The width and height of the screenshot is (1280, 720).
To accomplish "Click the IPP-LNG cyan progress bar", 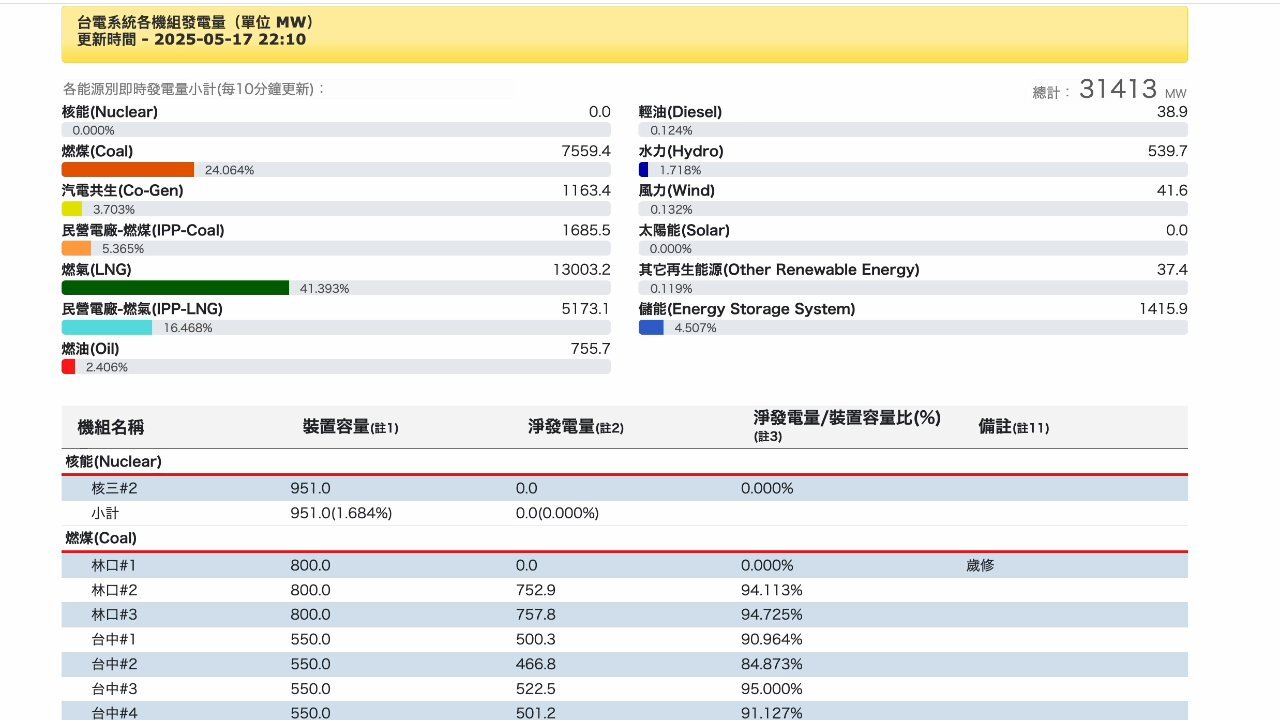I will click(x=107, y=327).
